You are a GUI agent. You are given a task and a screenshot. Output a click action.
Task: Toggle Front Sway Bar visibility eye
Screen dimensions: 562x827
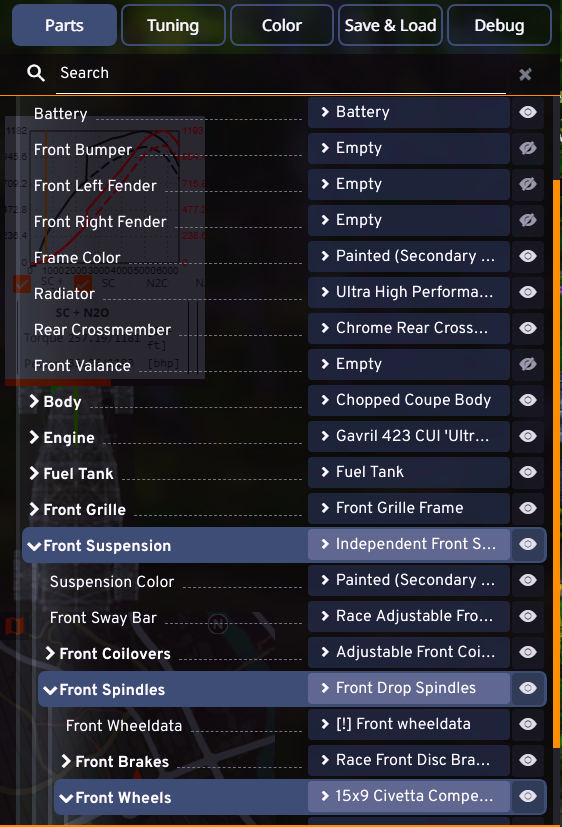coord(528,616)
